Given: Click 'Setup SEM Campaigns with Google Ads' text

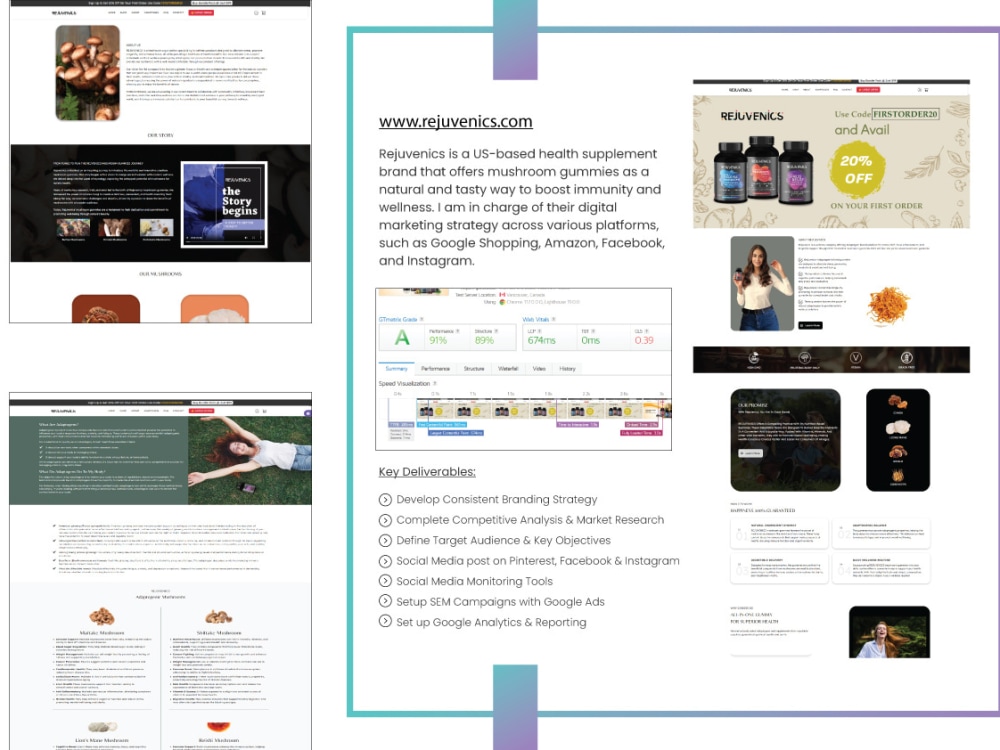Looking at the screenshot, I should click(x=501, y=601).
